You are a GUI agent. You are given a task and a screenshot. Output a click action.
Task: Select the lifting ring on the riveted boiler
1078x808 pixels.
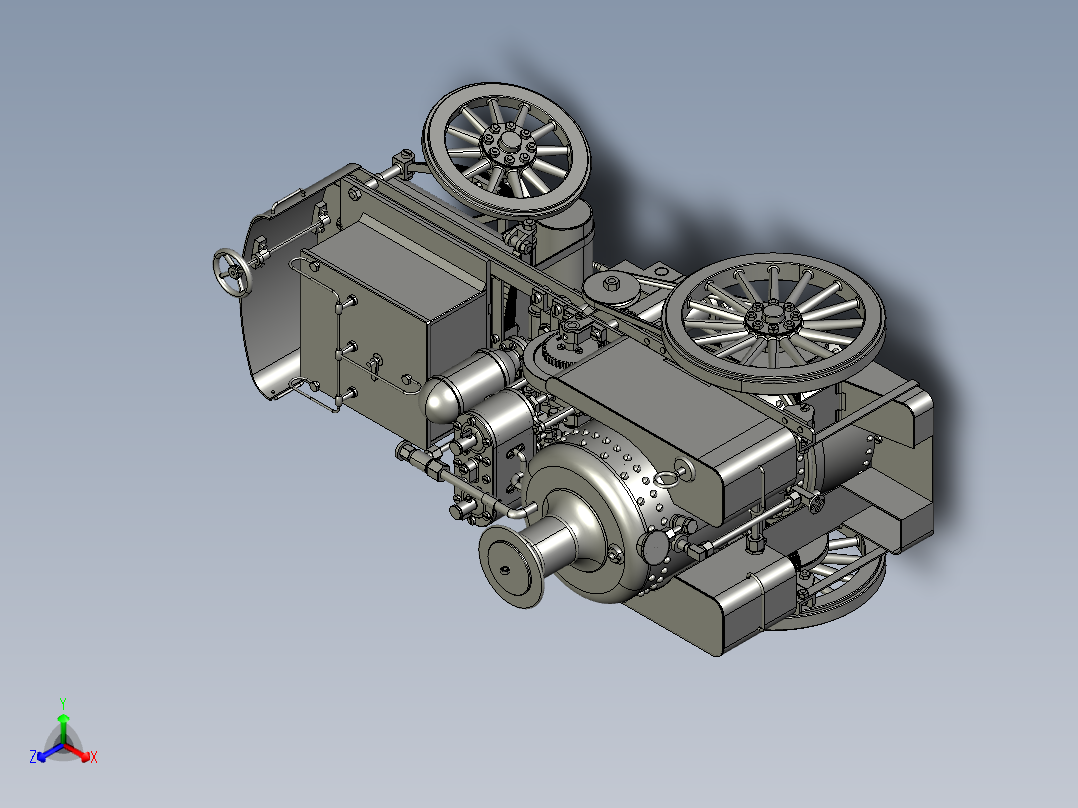point(668,477)
